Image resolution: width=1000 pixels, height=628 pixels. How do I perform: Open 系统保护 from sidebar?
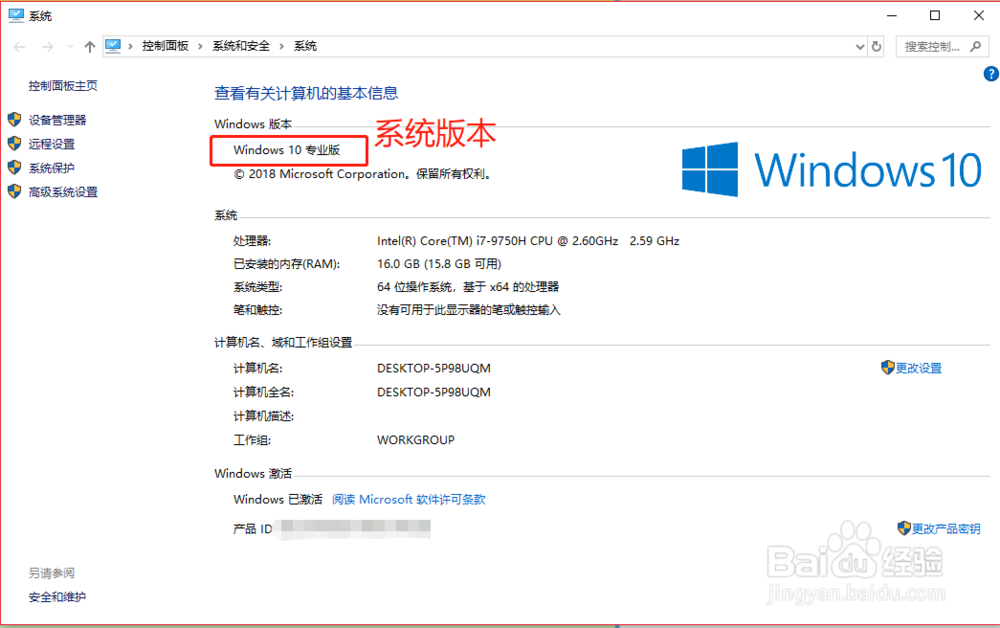(51, 168)
